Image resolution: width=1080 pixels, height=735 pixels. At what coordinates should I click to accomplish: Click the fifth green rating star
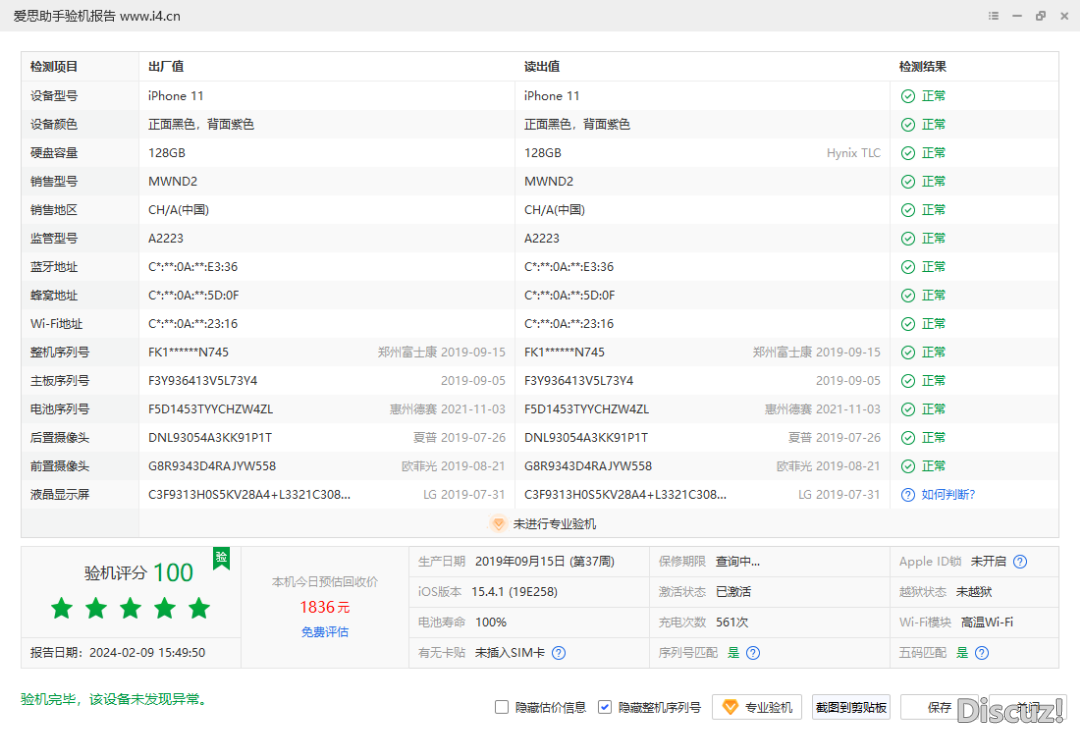(199, 608)
